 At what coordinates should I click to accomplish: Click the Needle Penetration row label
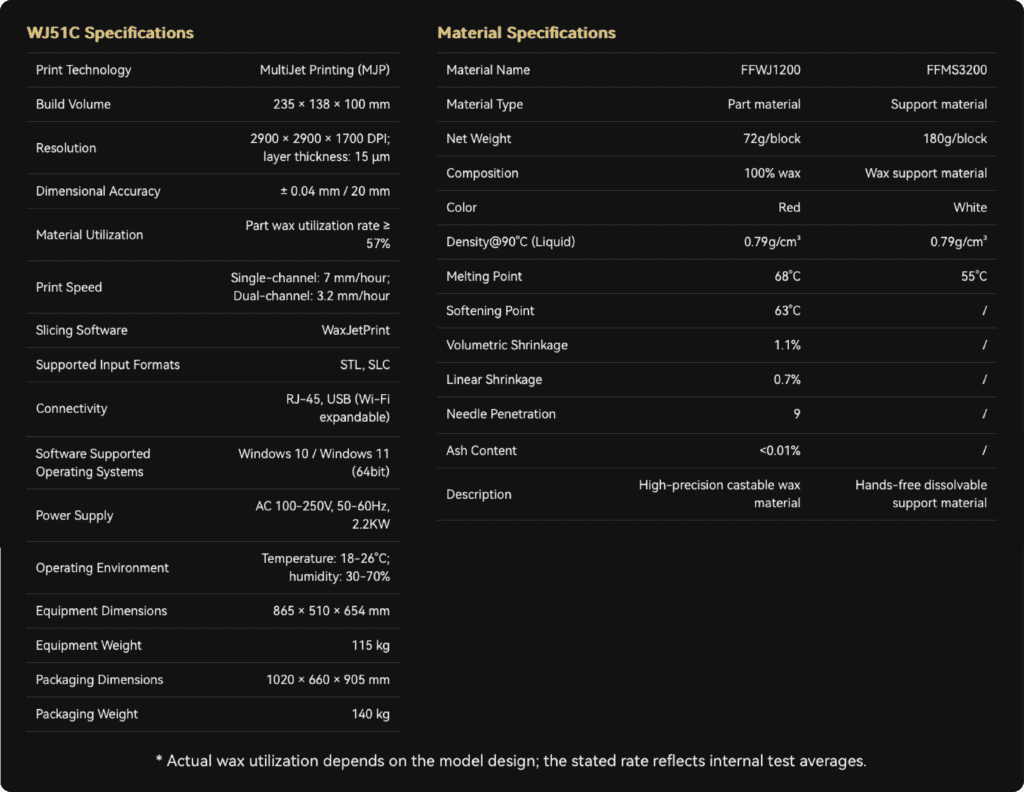coord(501,414)
